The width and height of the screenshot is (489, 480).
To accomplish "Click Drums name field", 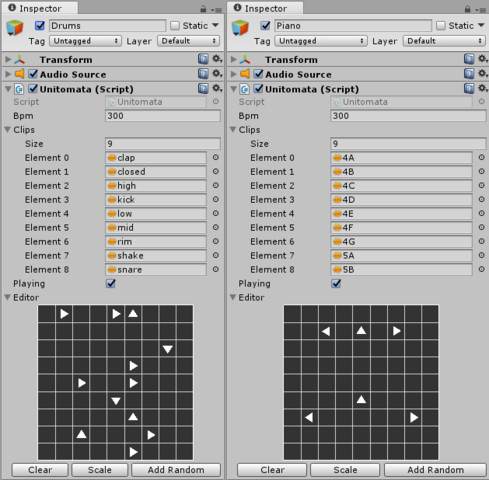I will coord(108,26).
